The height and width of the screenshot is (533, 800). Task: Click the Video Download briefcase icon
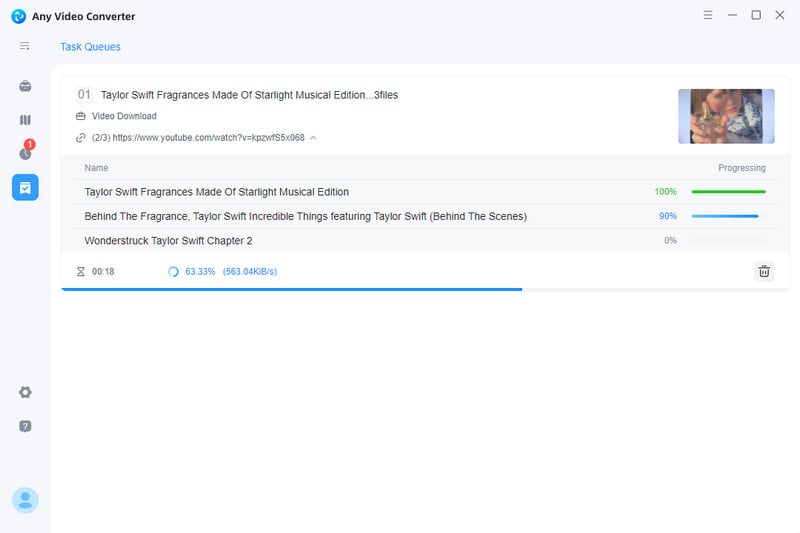click(81, 116)
